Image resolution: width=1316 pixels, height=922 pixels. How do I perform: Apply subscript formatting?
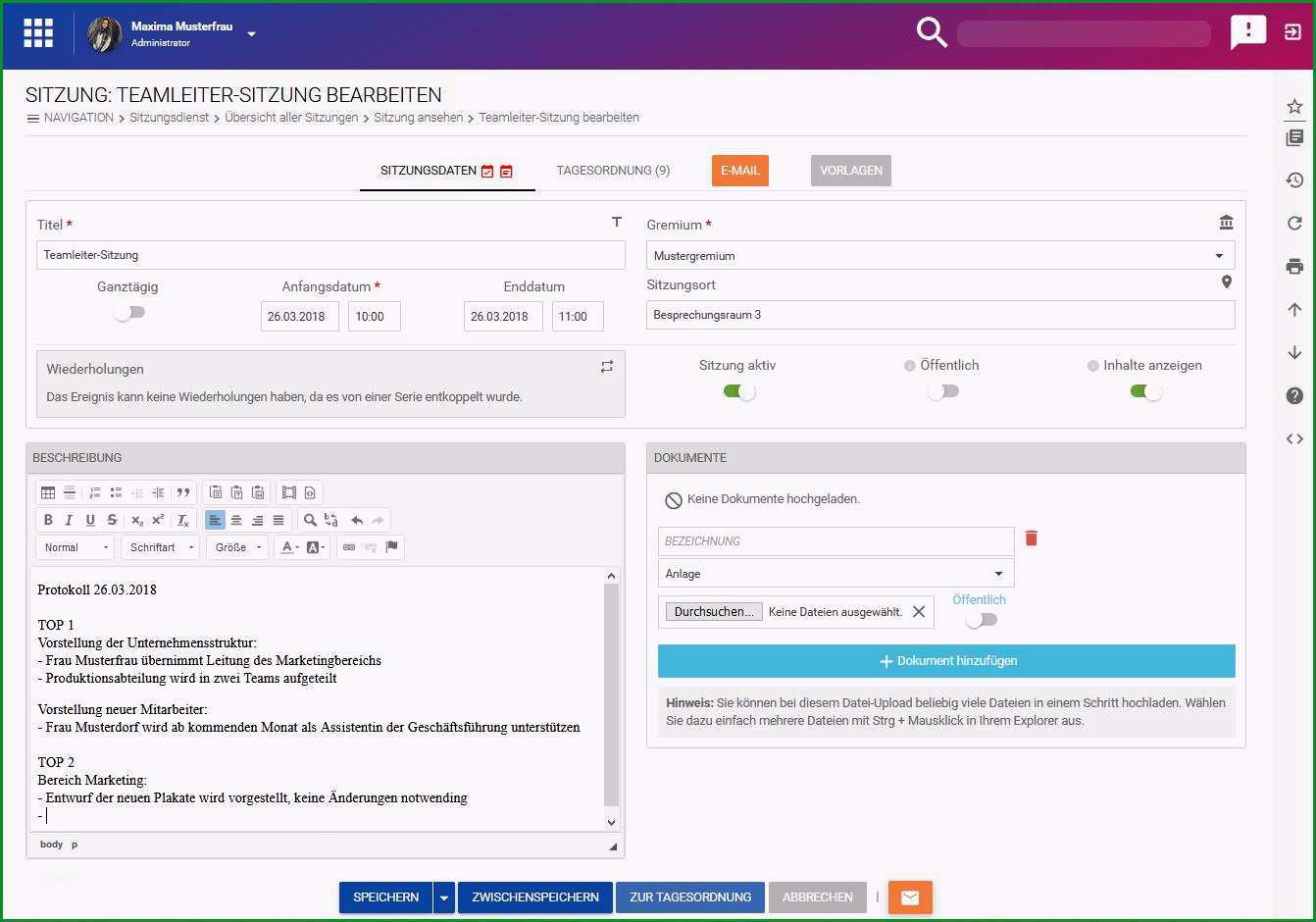point(137,520)
